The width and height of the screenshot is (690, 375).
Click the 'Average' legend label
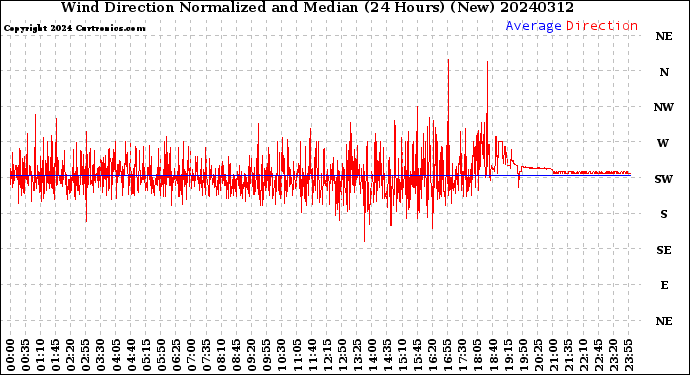tap(533, 26)
